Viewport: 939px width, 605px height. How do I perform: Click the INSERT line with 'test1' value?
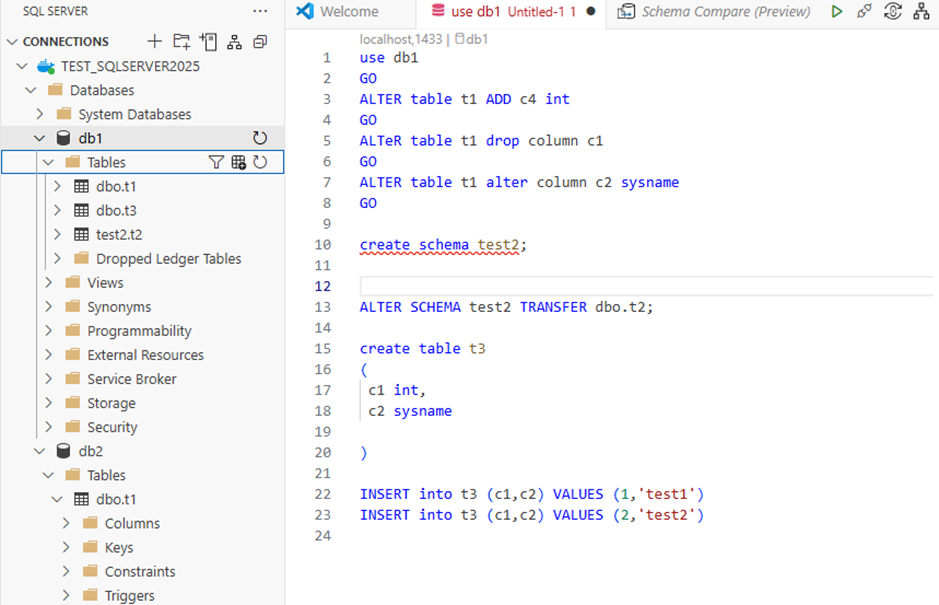[532, 494]
